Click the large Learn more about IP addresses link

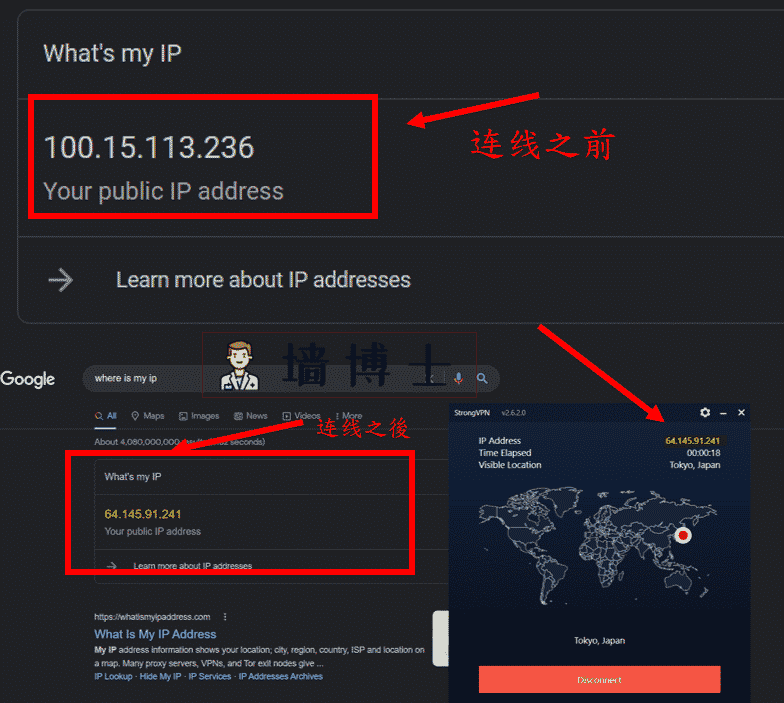(263, 280)
